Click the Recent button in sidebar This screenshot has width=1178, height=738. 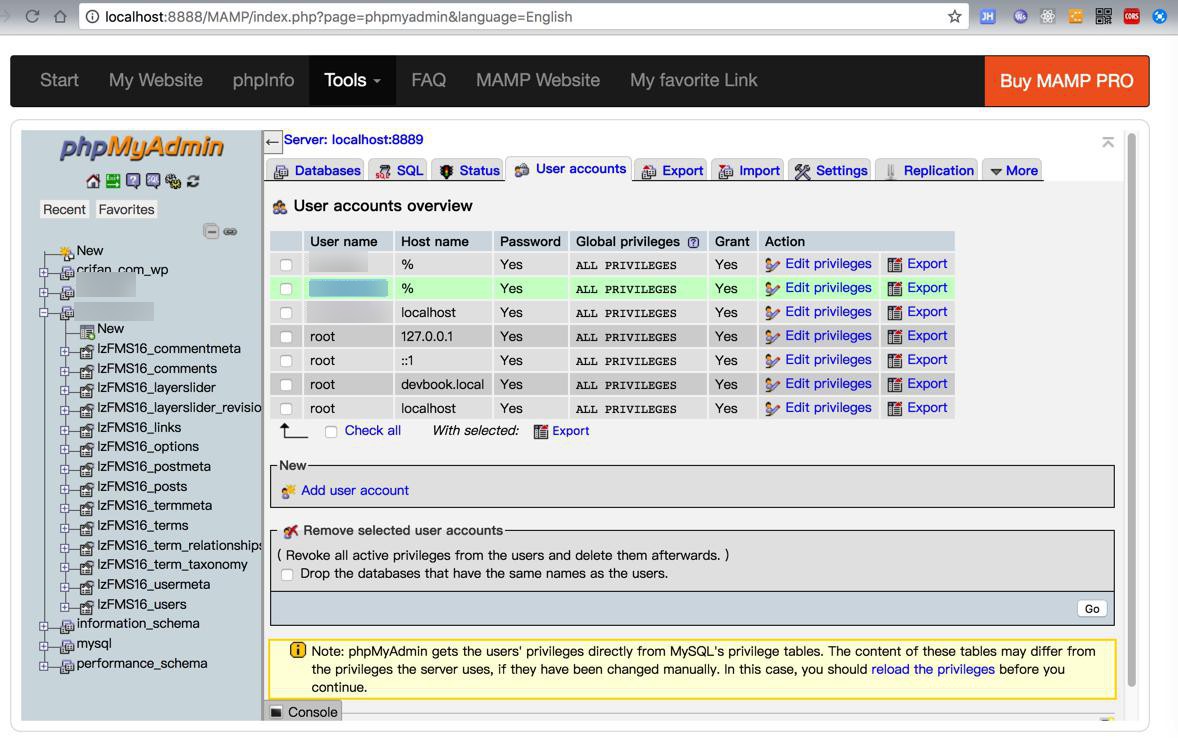(64, 210)
